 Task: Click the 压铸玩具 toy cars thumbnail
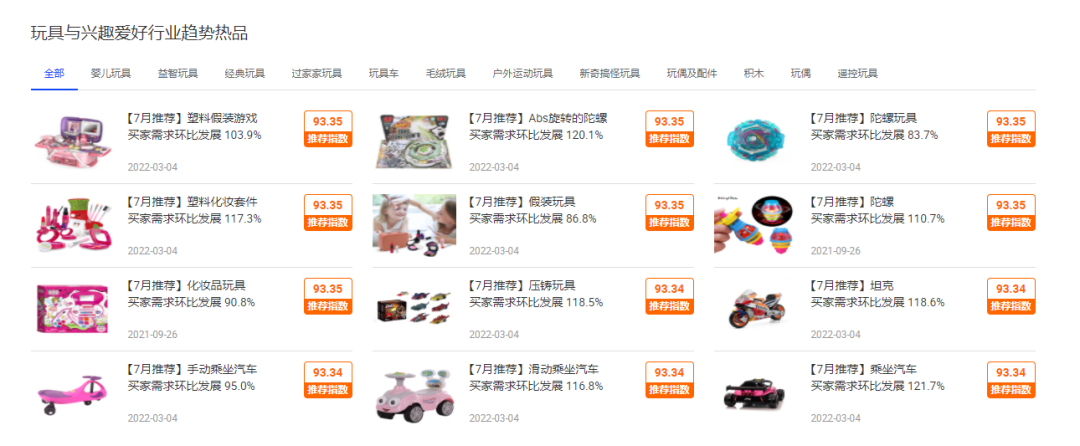click(x=414, y=309)
